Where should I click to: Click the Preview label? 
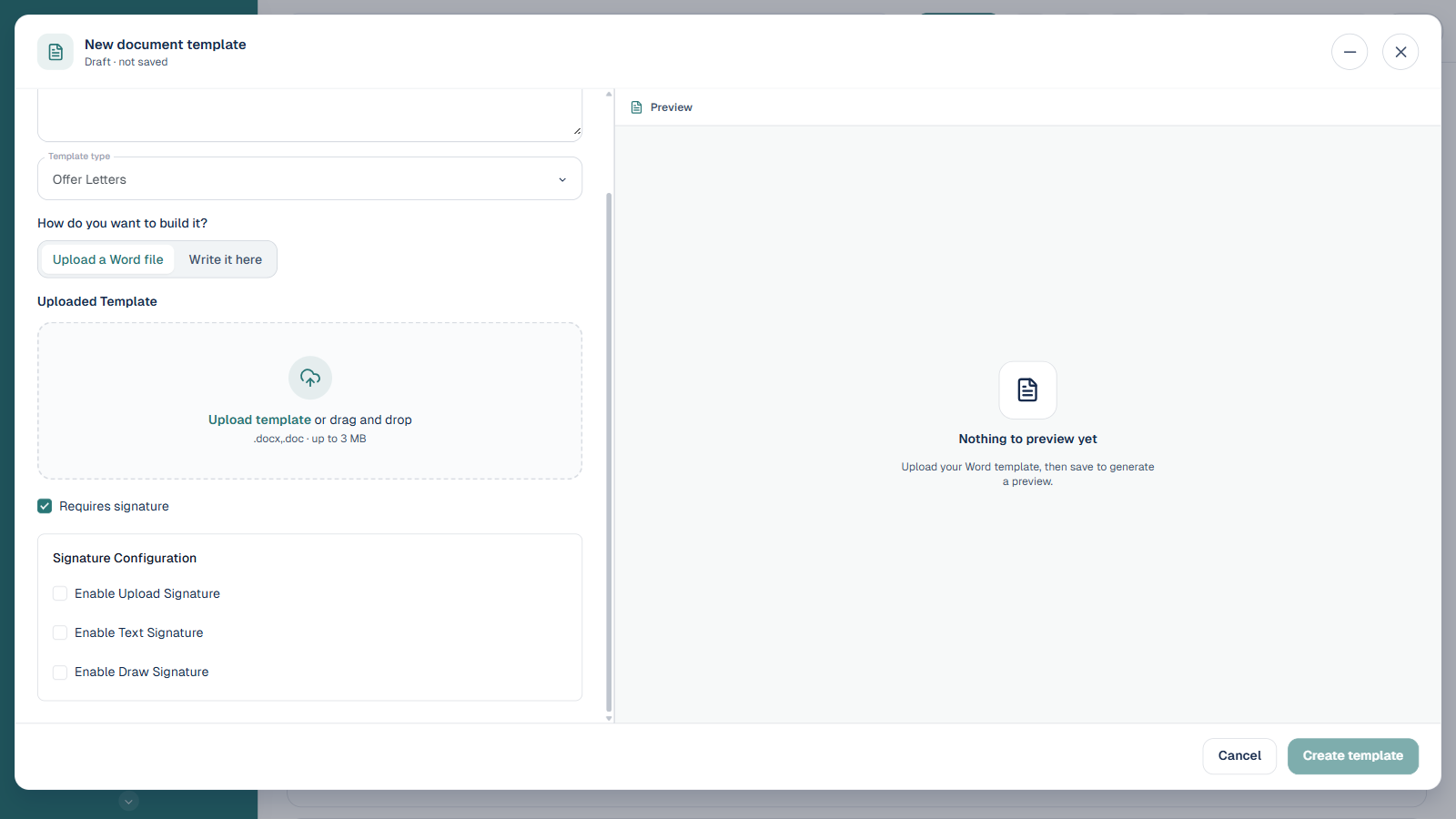click(672, 107)
